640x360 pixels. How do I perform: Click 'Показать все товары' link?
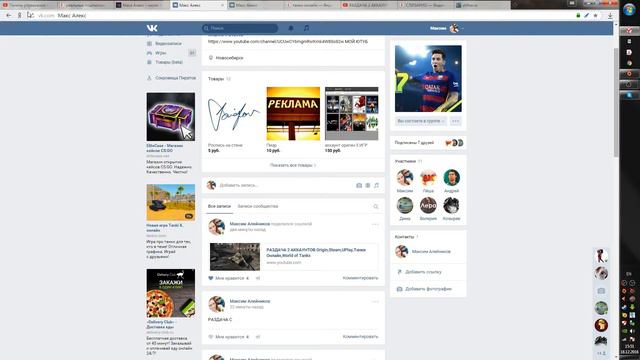click(x=293, y=165)
